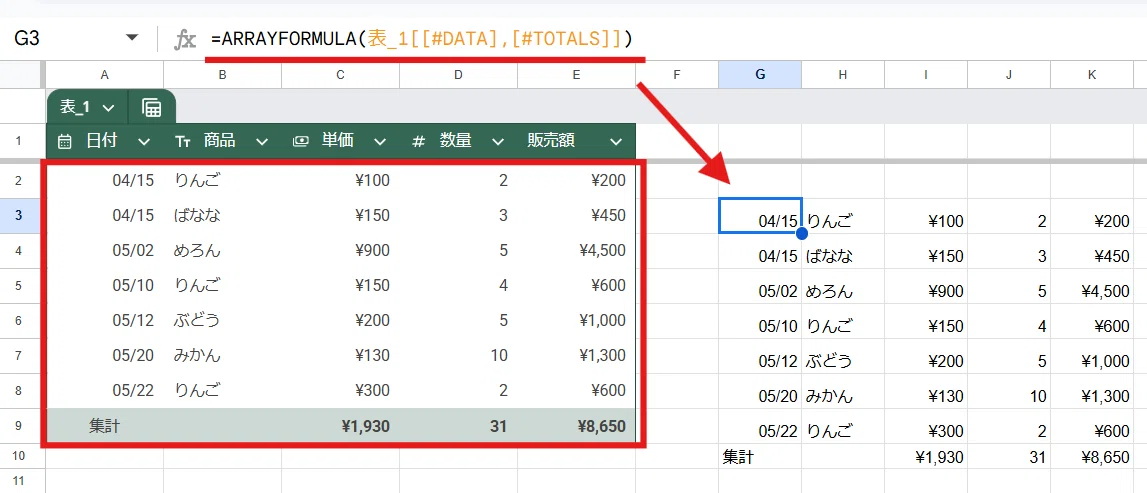Image resolution: width=1147 pixels, height=493 pixels.
Task: Select column F header
Action: click(677, 74)
